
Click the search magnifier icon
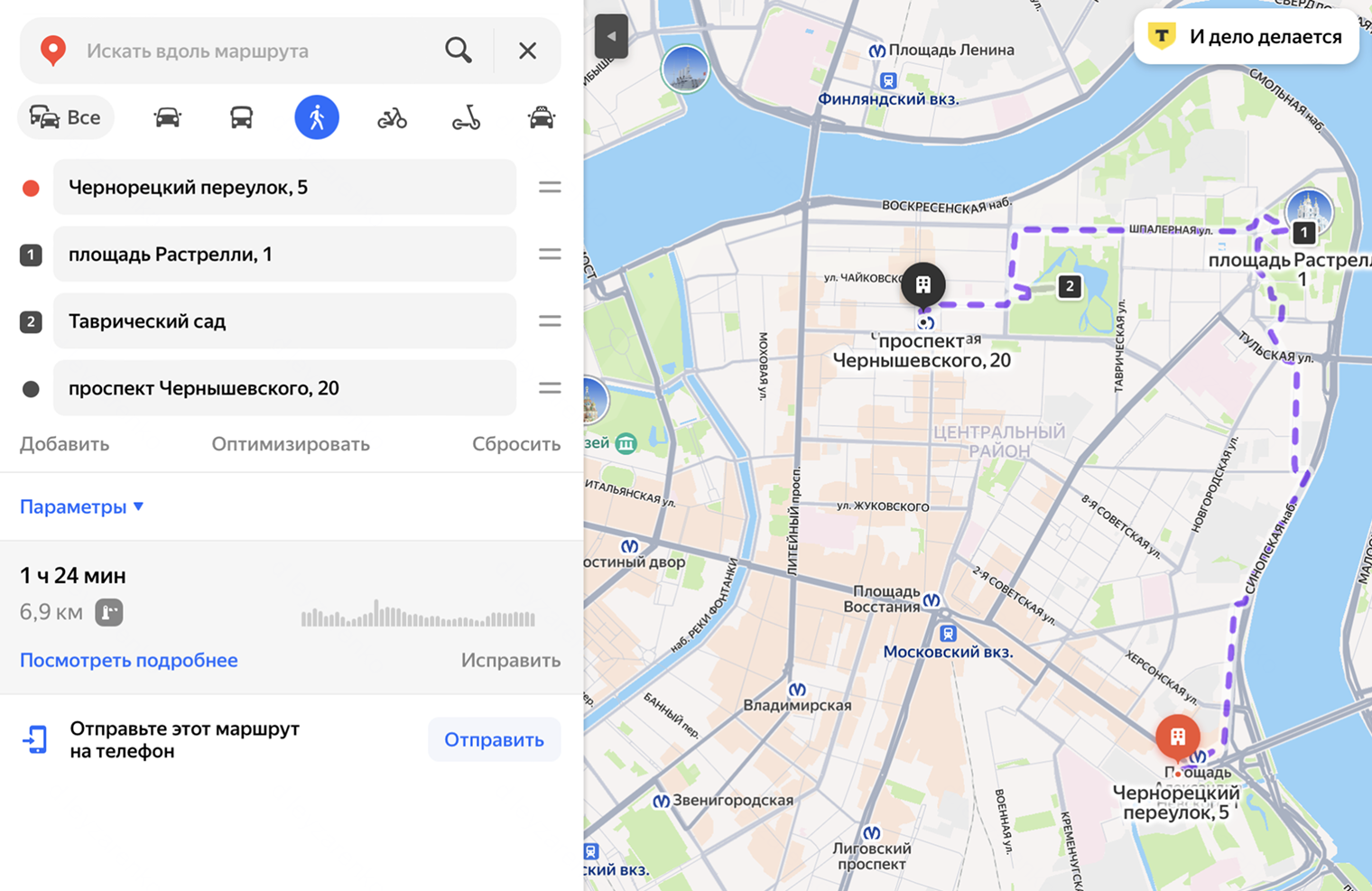pyautogui.click(x=459, y=51)
